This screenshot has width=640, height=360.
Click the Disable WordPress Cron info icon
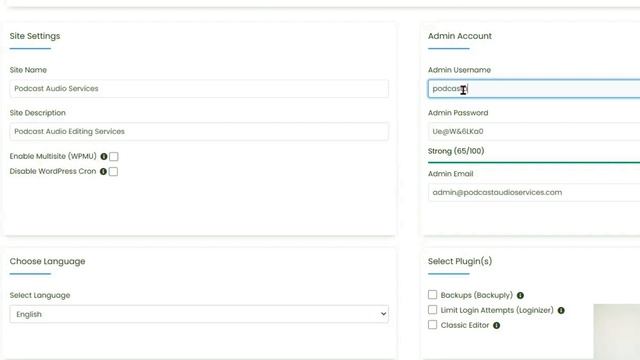[103, 171]
